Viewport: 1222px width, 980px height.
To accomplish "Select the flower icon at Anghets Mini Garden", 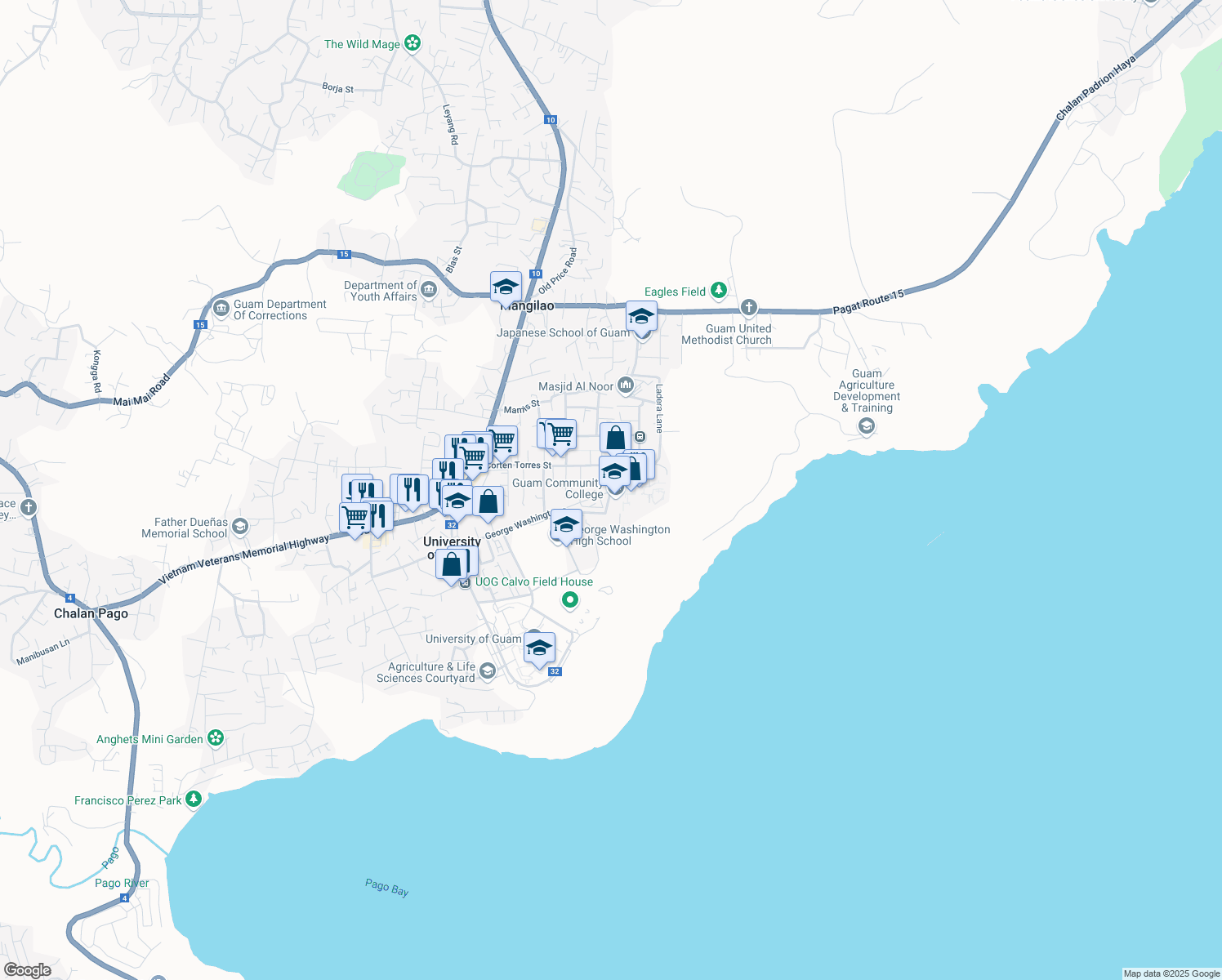I will [215, 737].
